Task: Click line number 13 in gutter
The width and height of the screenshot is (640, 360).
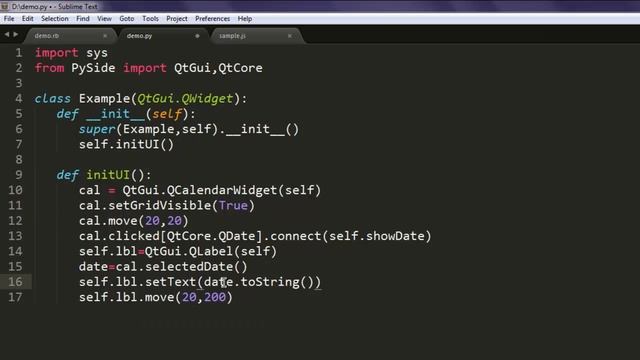Action: click(16, 236)
